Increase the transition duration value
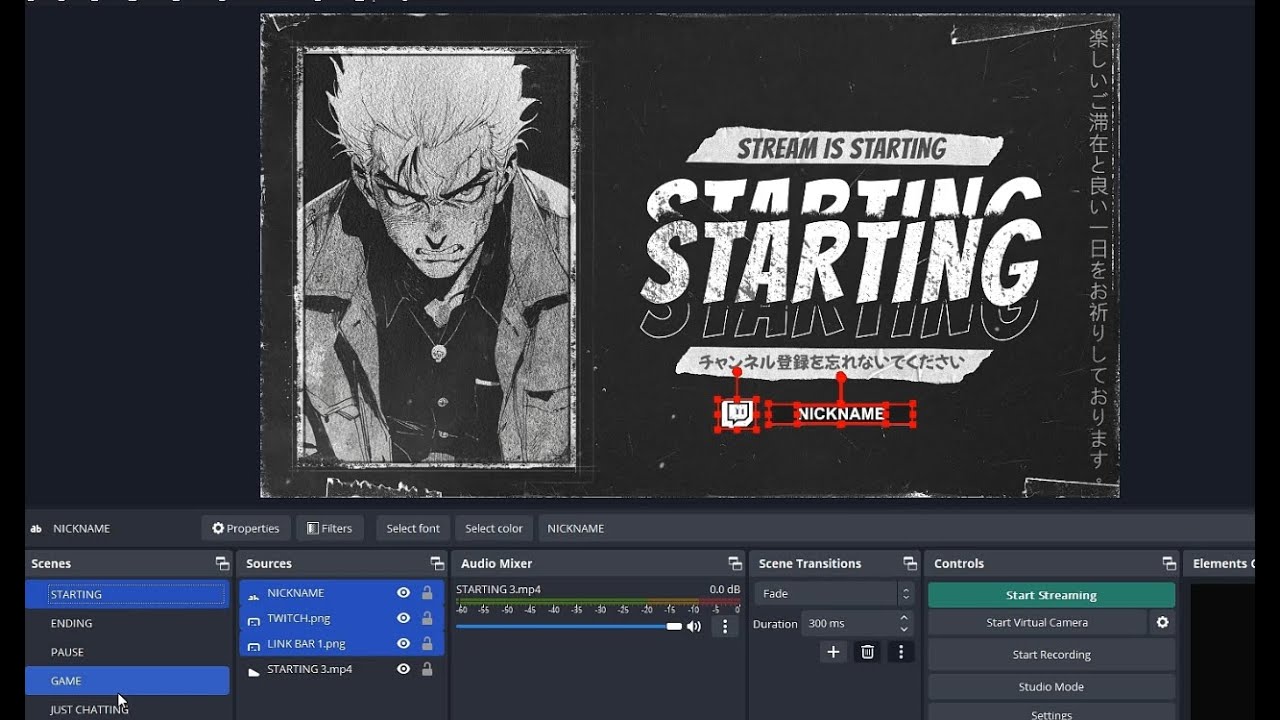This screenshot has height=720, width=1280. coord(904,618)
